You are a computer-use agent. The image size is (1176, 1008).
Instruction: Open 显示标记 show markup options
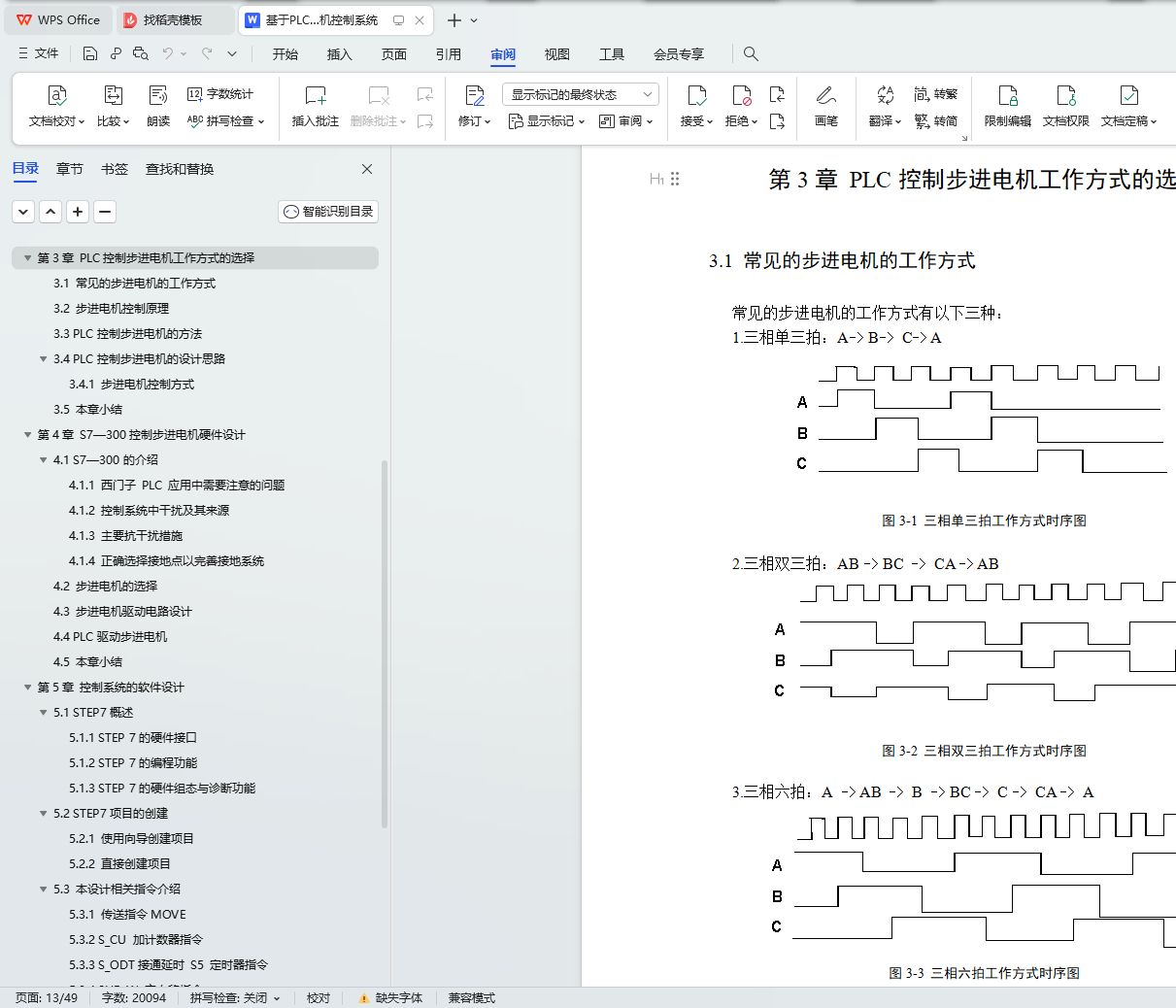coord(547,121)
